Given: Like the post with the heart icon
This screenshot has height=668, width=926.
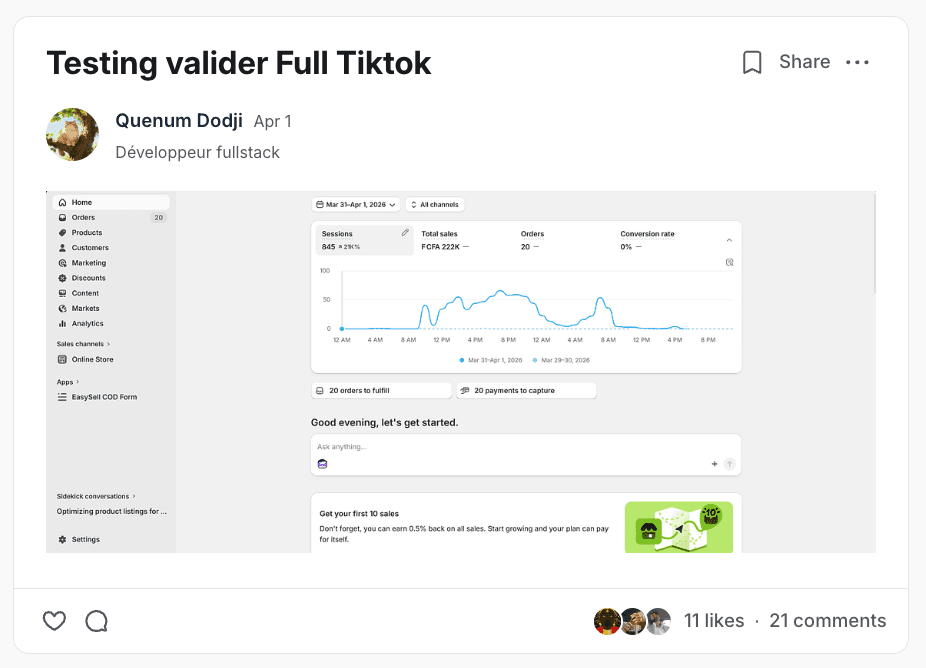Looking at the screenshot, I should tap(54, 621).
